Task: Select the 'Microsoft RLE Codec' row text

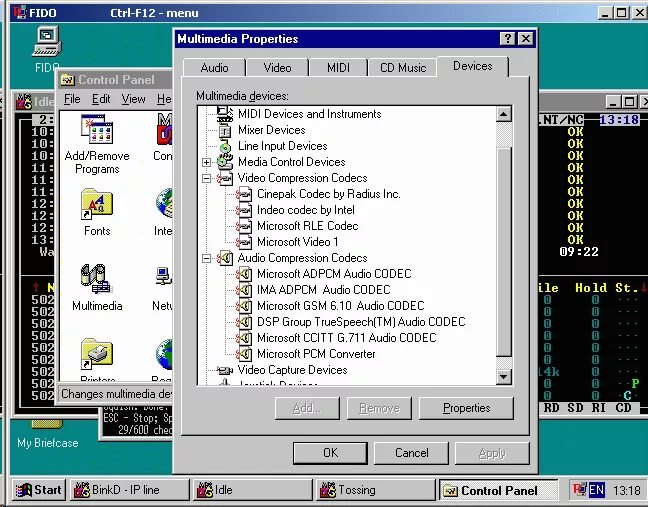Action: (x=307, y=226)
